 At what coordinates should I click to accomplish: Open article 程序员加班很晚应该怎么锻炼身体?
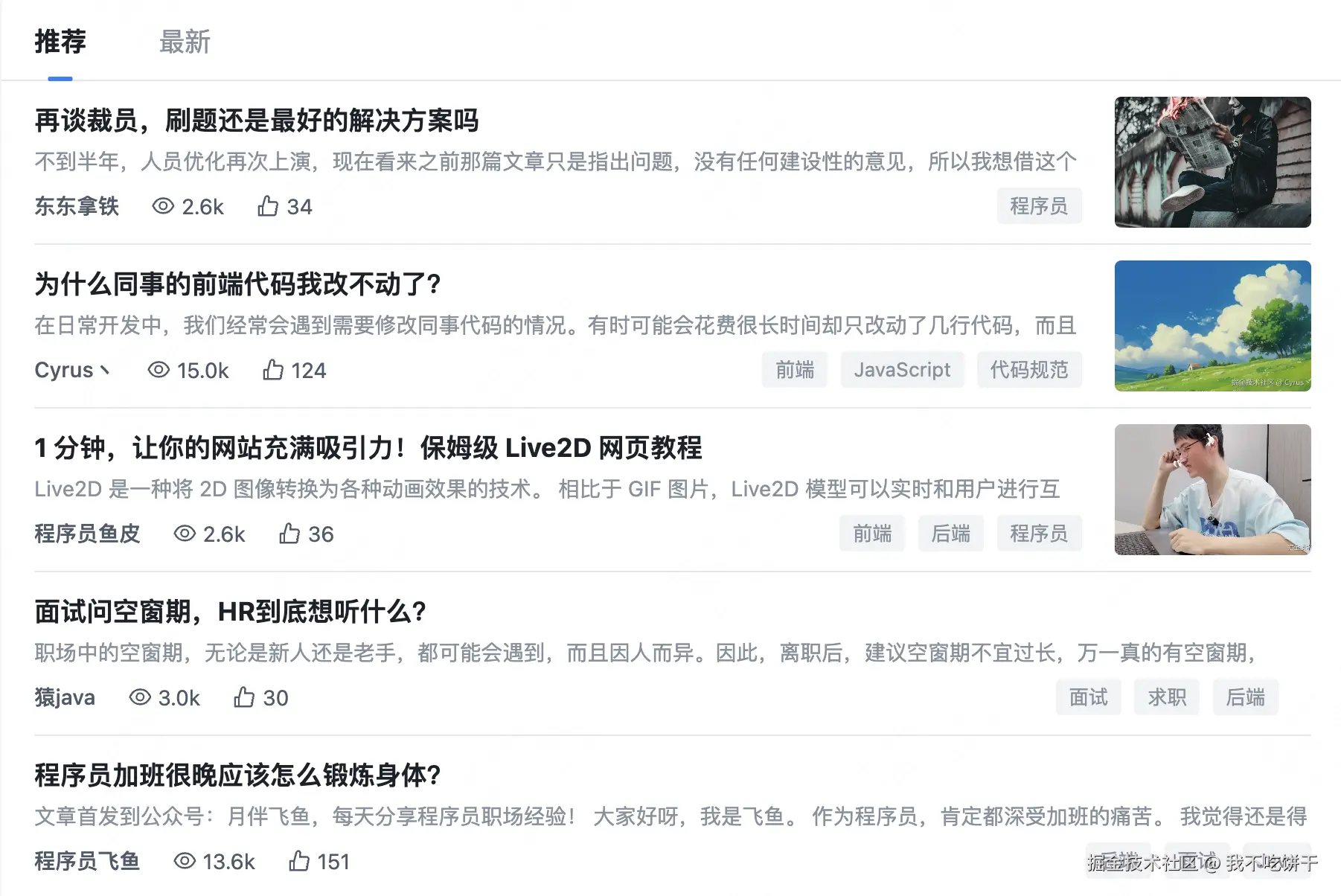238,775
